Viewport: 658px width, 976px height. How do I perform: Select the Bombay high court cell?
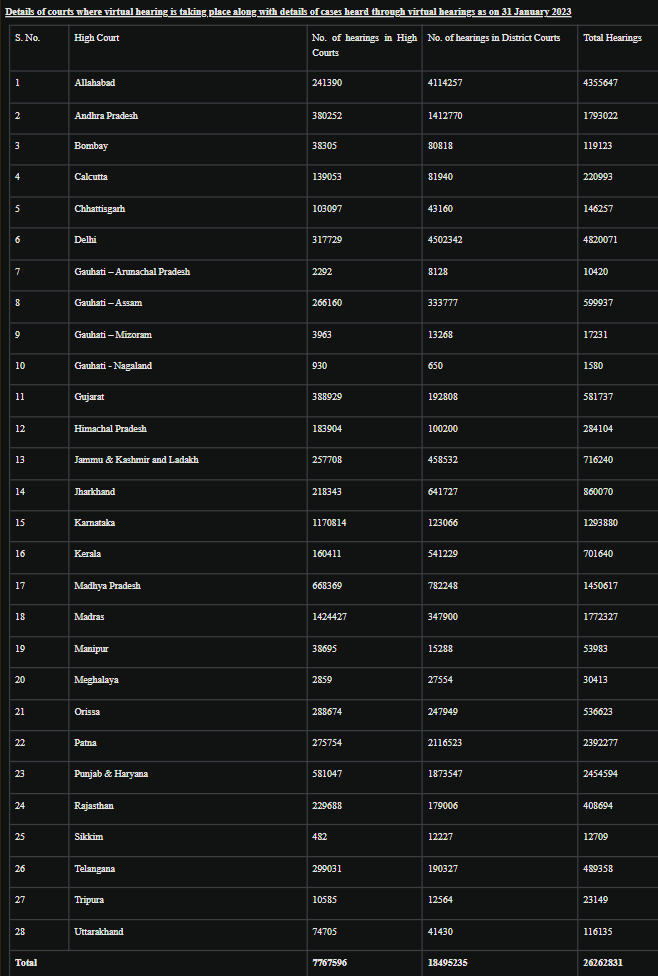click(91, 146)
